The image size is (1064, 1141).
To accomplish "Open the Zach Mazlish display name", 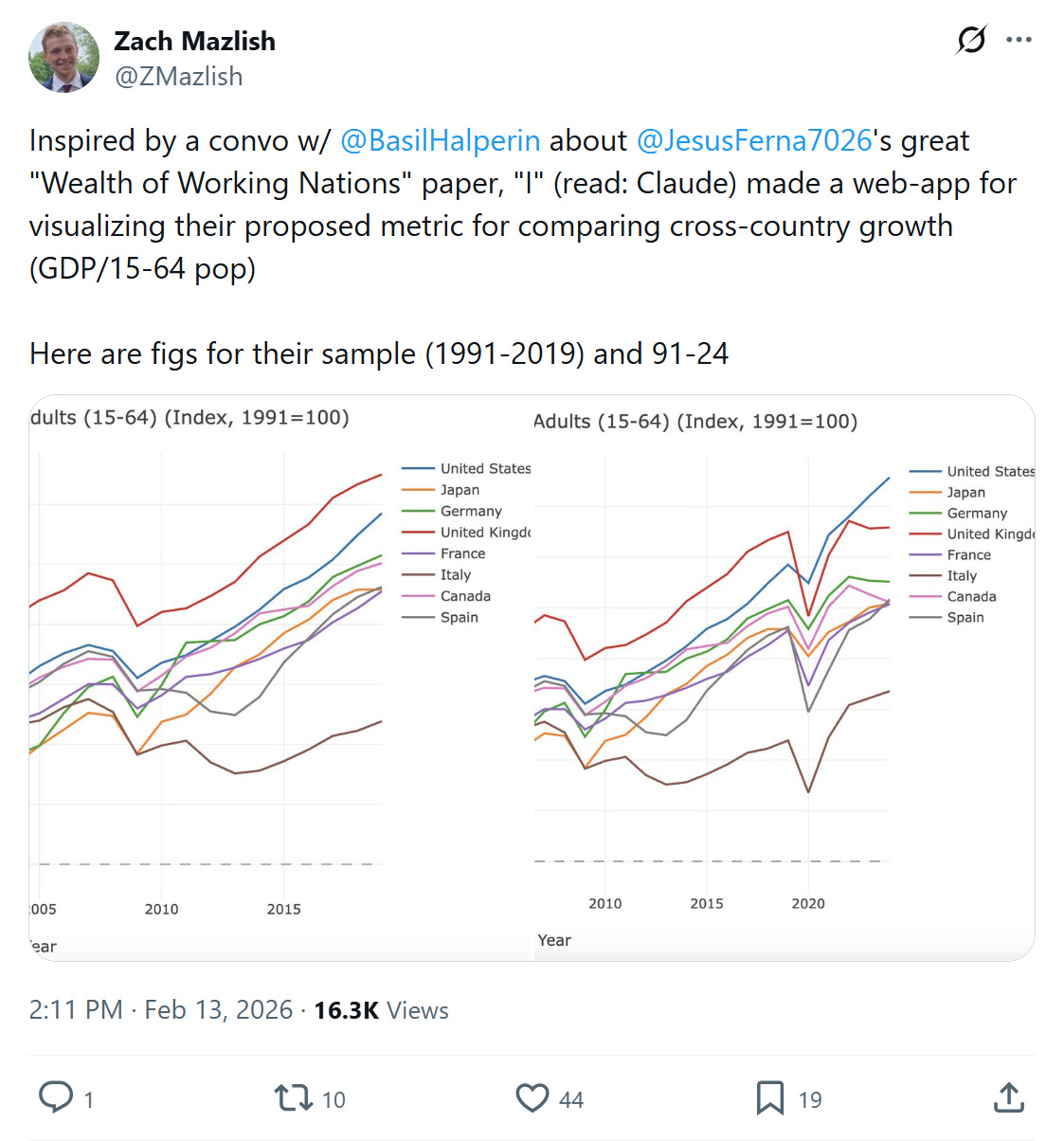I will point(194,41).
